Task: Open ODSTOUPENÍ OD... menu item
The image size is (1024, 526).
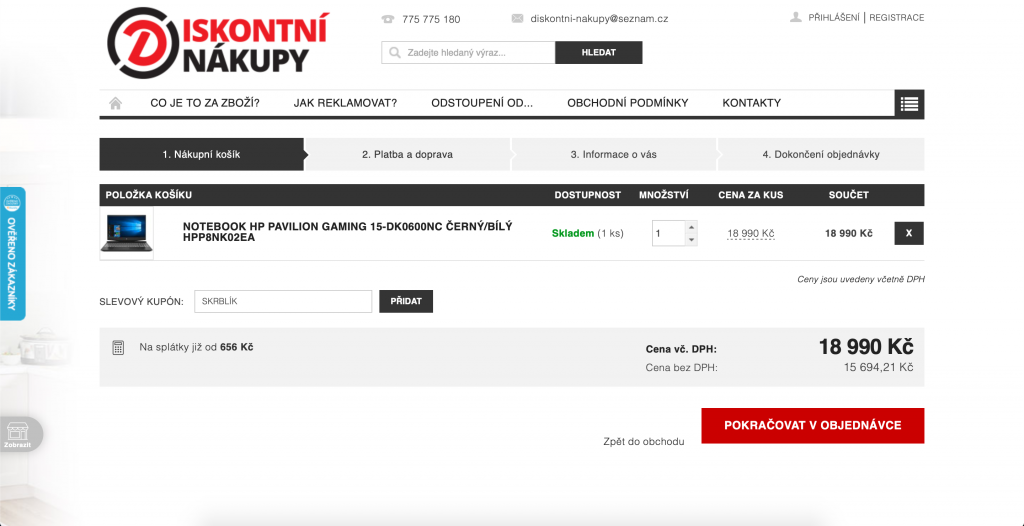Action: [x=482, y=103]
